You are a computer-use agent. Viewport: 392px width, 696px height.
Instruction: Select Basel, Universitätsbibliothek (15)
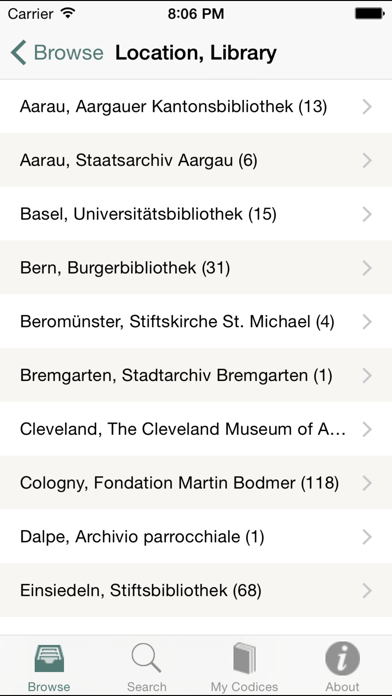point(196,214)
